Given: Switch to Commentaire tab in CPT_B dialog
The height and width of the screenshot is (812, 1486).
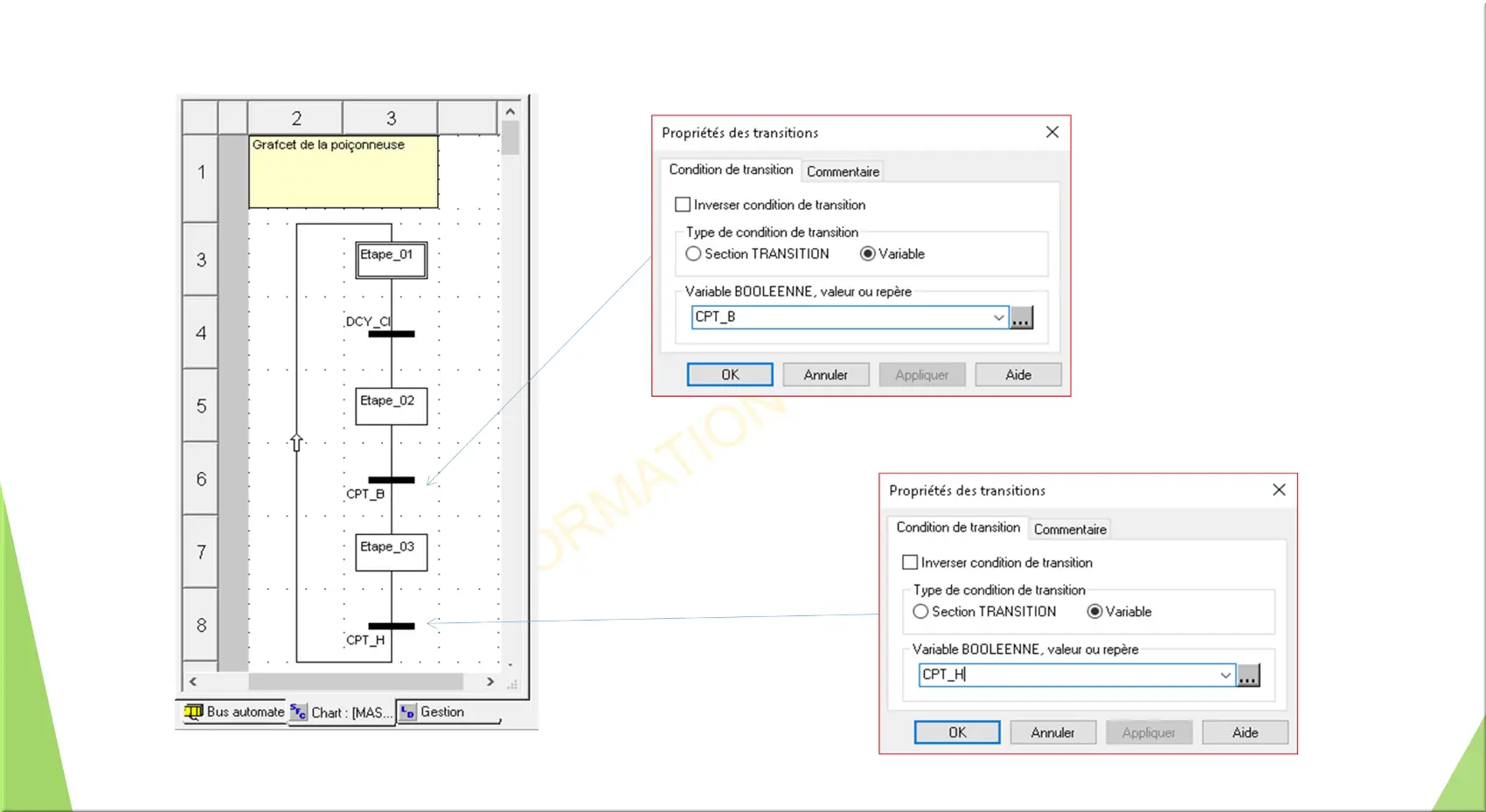Looking at the screenshot, I should point(843,171).
